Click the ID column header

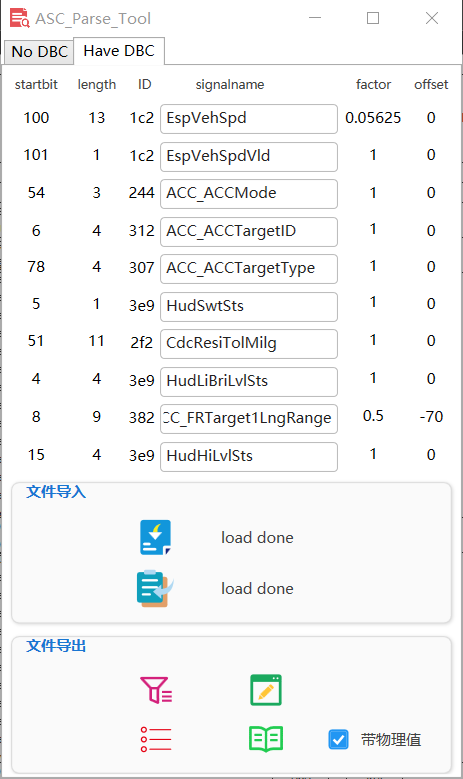click(x=145, y=84)
